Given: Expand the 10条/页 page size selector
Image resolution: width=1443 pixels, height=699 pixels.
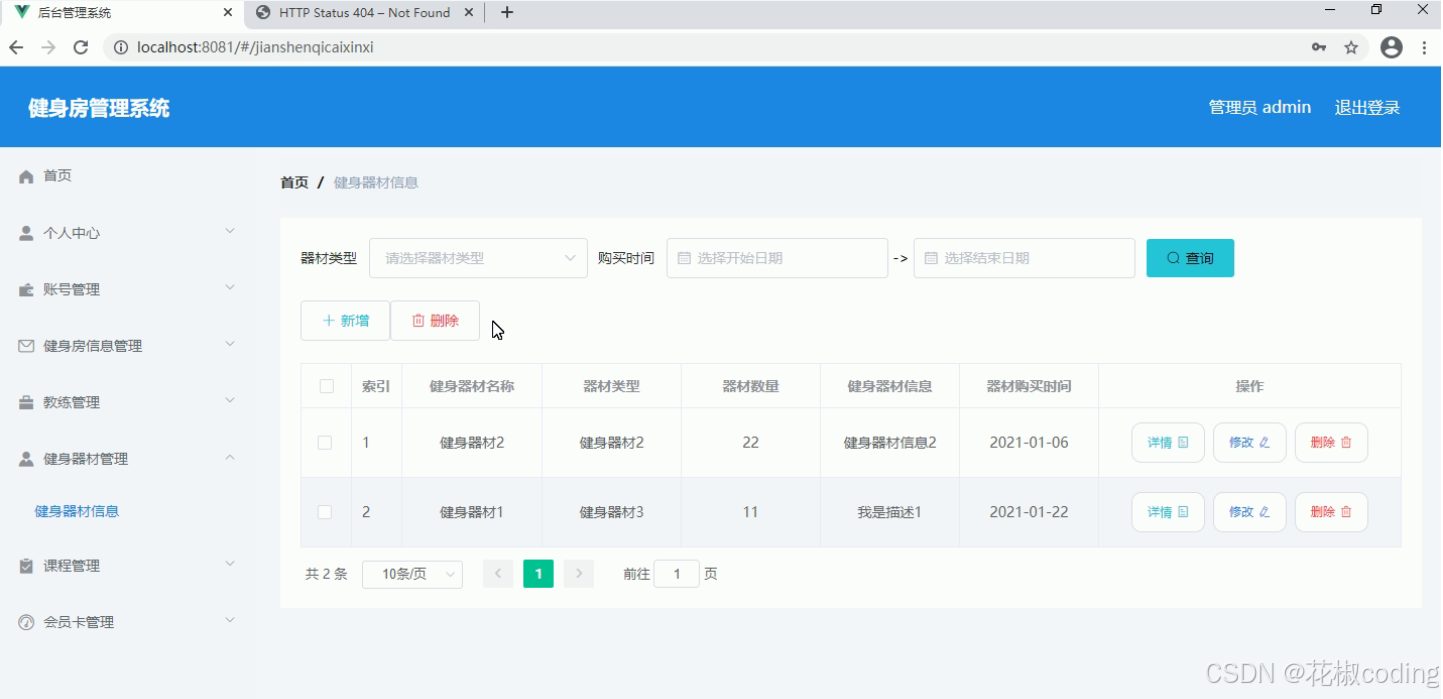Looking at the screenshot, I should (412, 574).
